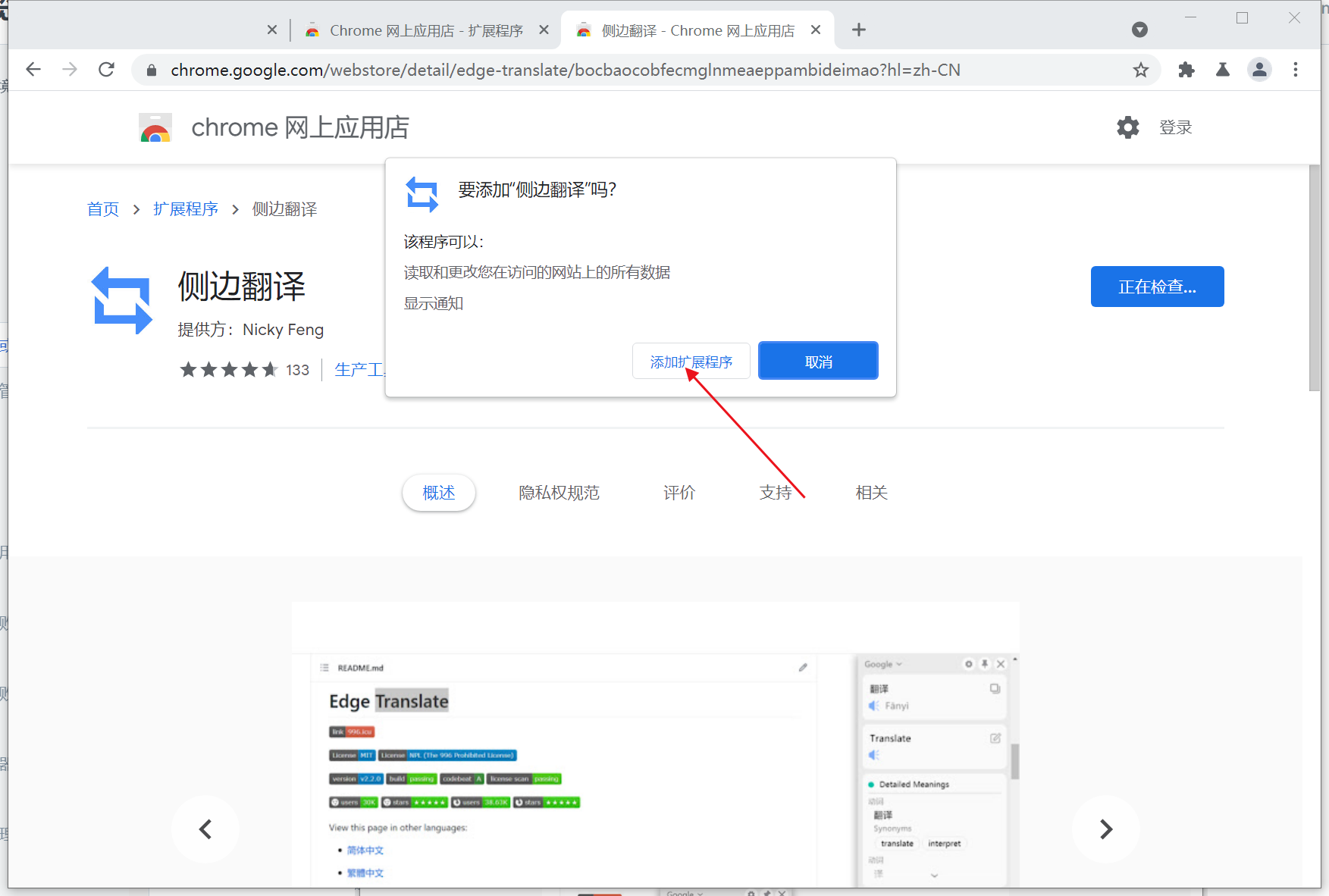Open a new tab with plus button
This screenshot has width=1329, height=896.
coord(859,30)
